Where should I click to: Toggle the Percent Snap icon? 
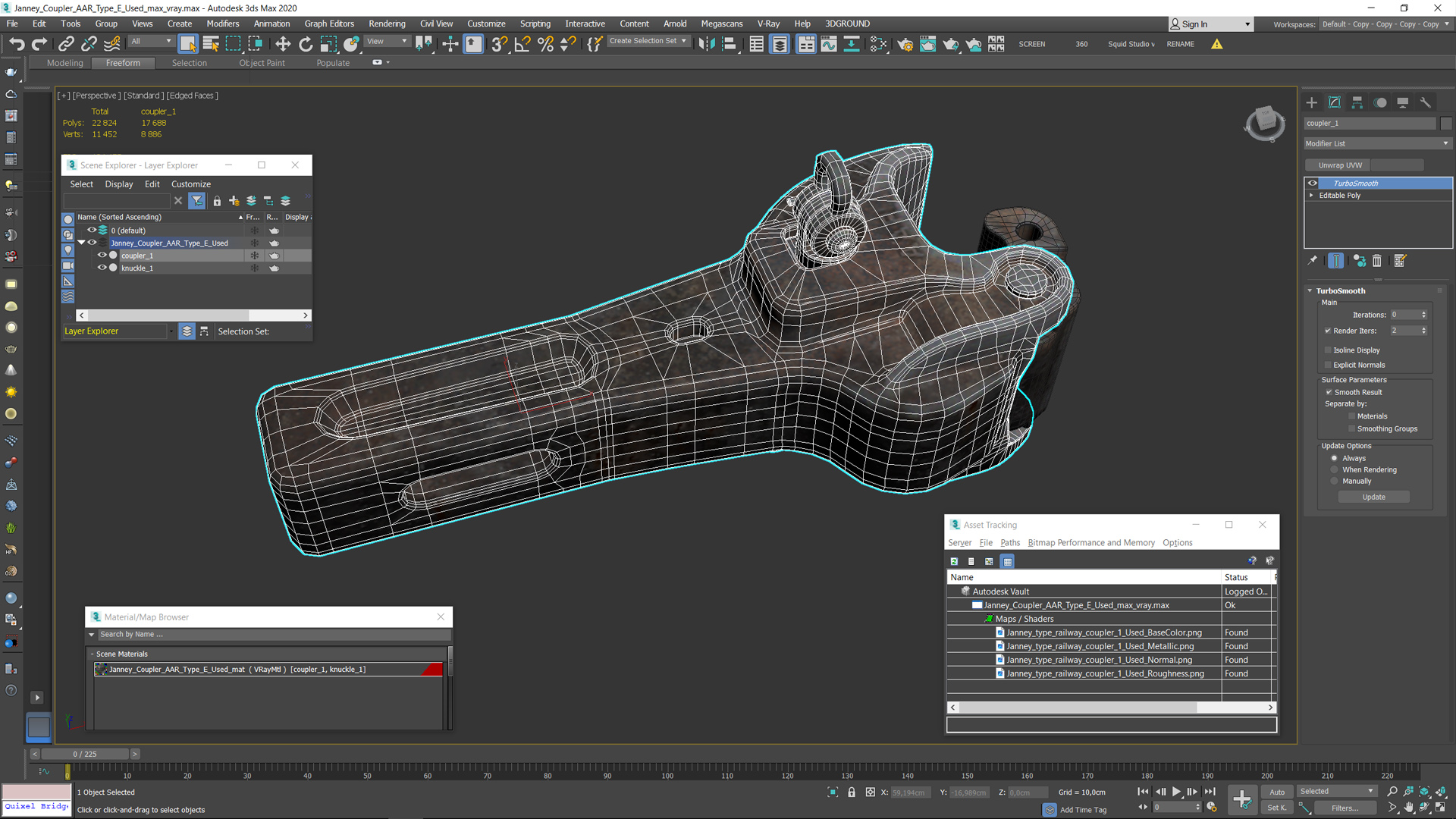[x=545, y=44]
